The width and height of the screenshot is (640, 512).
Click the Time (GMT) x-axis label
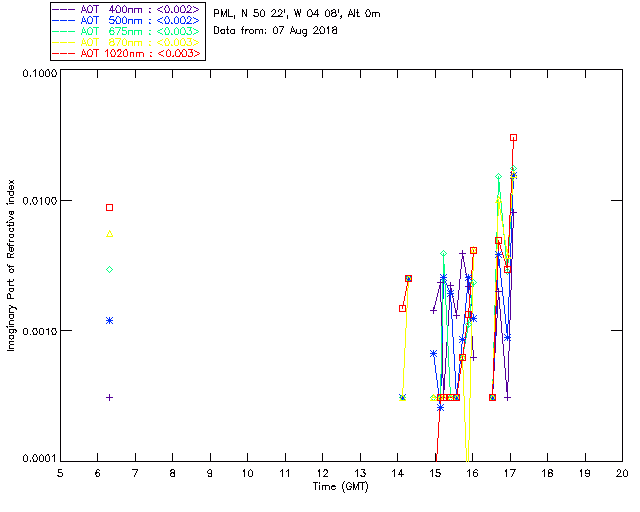pos(342,487)
